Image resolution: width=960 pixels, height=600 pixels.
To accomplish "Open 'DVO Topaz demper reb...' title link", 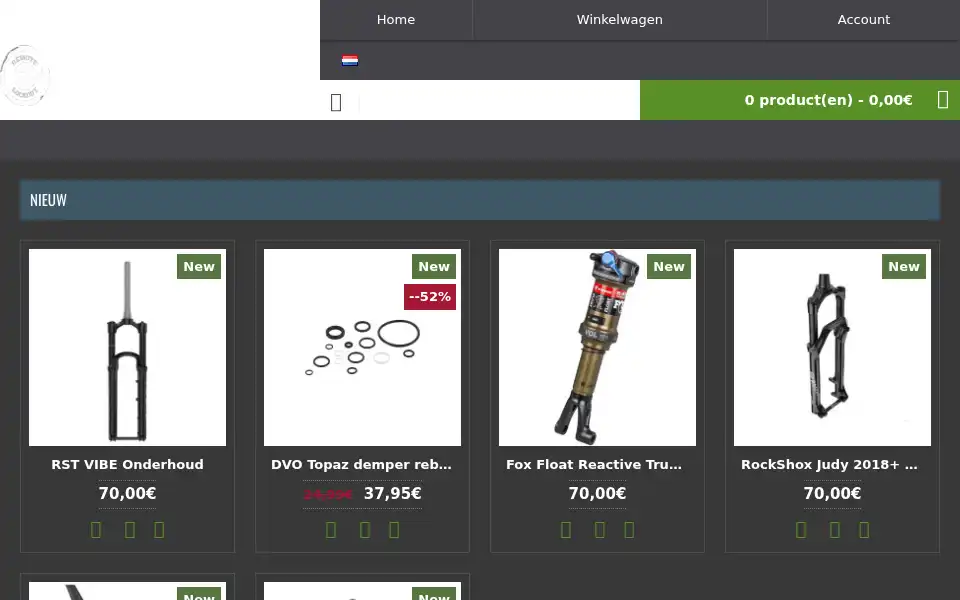I will tap(362, 465).
